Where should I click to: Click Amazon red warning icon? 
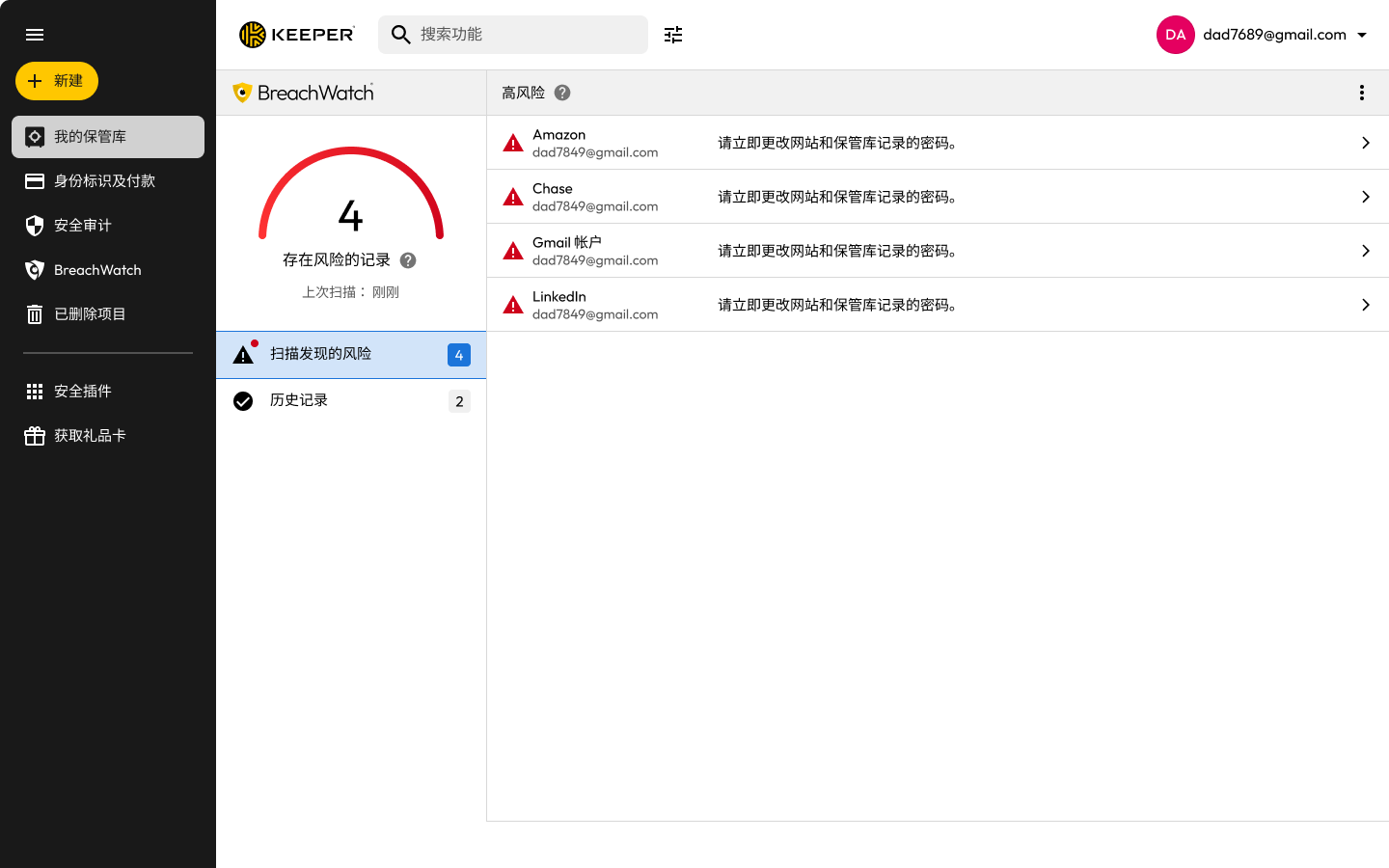coord(513,144)
